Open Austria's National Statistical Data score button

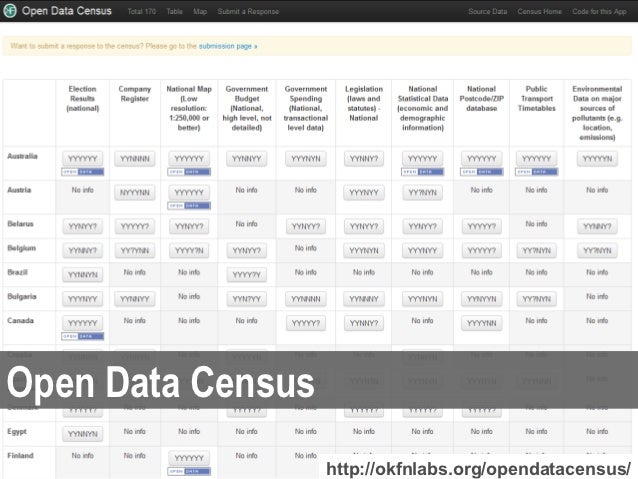422,192
